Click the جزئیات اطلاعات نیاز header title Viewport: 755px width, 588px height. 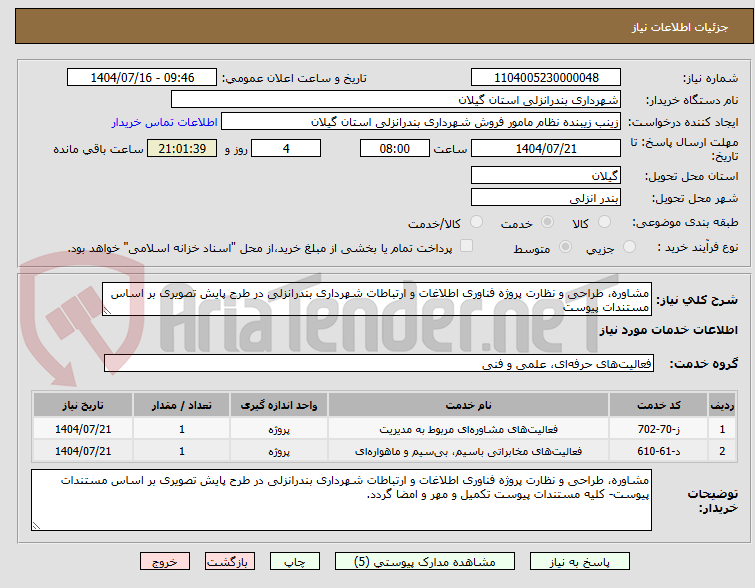[x=679, y=27]
